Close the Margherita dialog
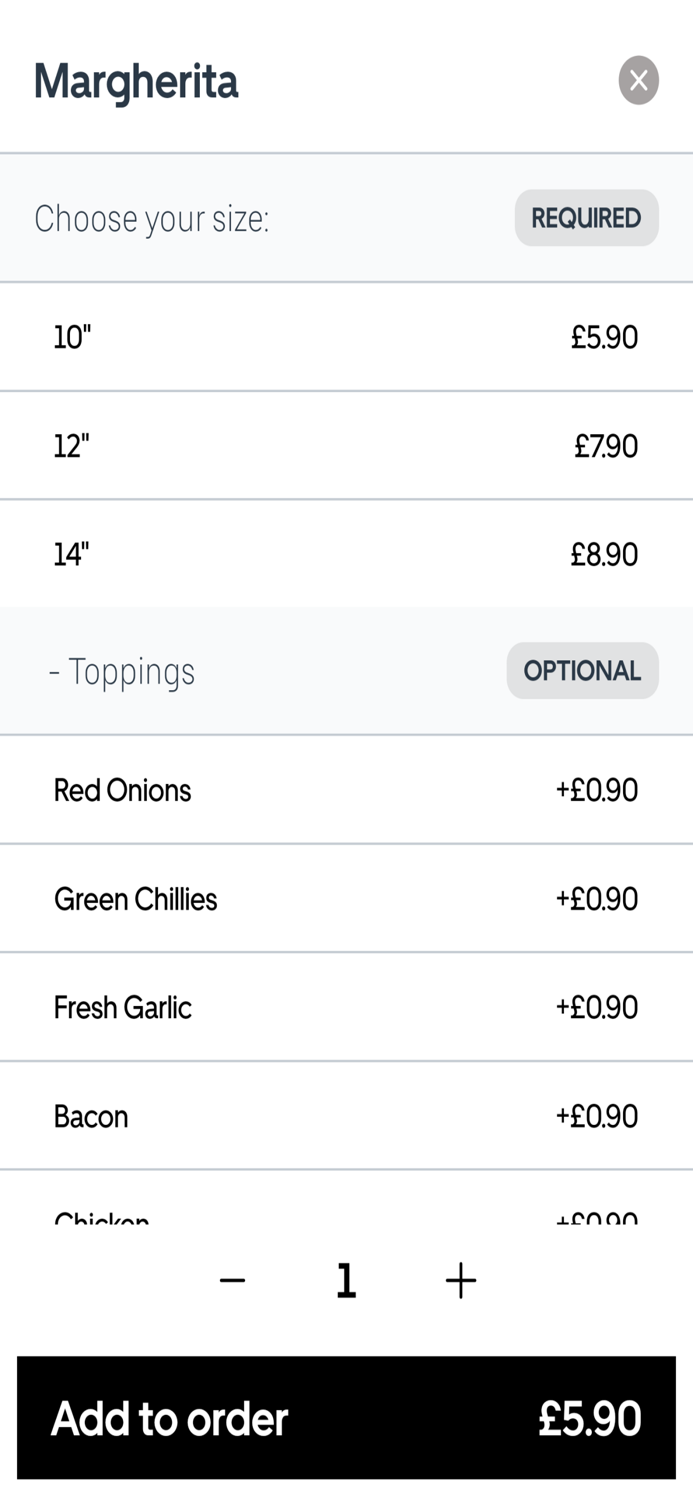The height and width of the screenshot is (1500, 693). [638, 80]
